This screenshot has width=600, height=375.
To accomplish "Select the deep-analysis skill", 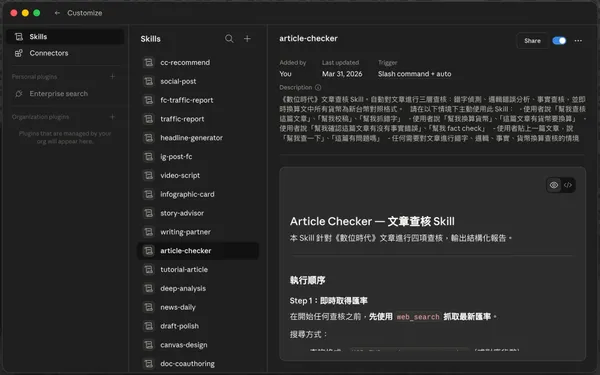I will point(198,289).
